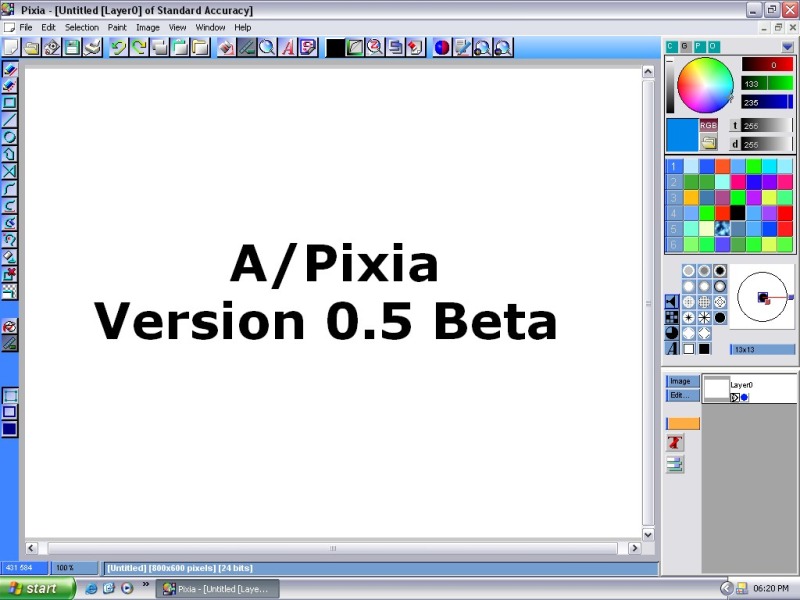Screen dimensions: 800x600
Task: Click the large letter A brush text icon
Action: coord(672,348)
